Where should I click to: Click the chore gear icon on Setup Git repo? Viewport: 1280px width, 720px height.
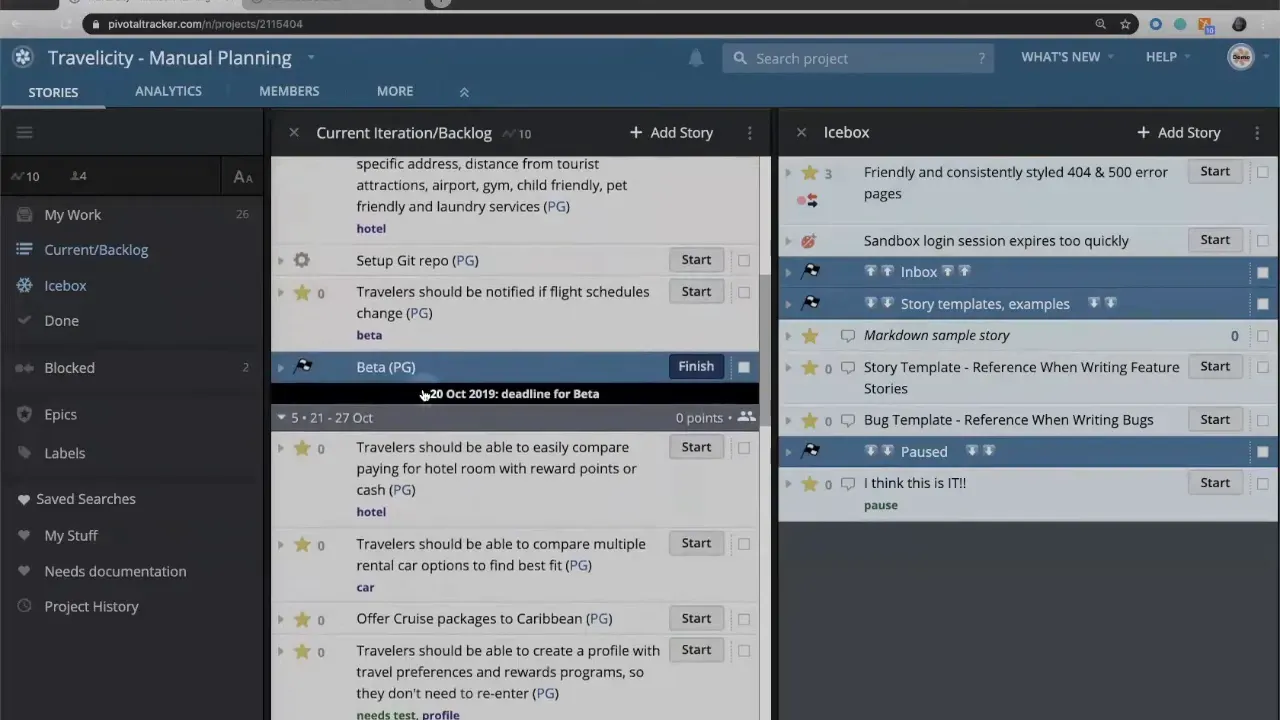click(x=301, y=260)
